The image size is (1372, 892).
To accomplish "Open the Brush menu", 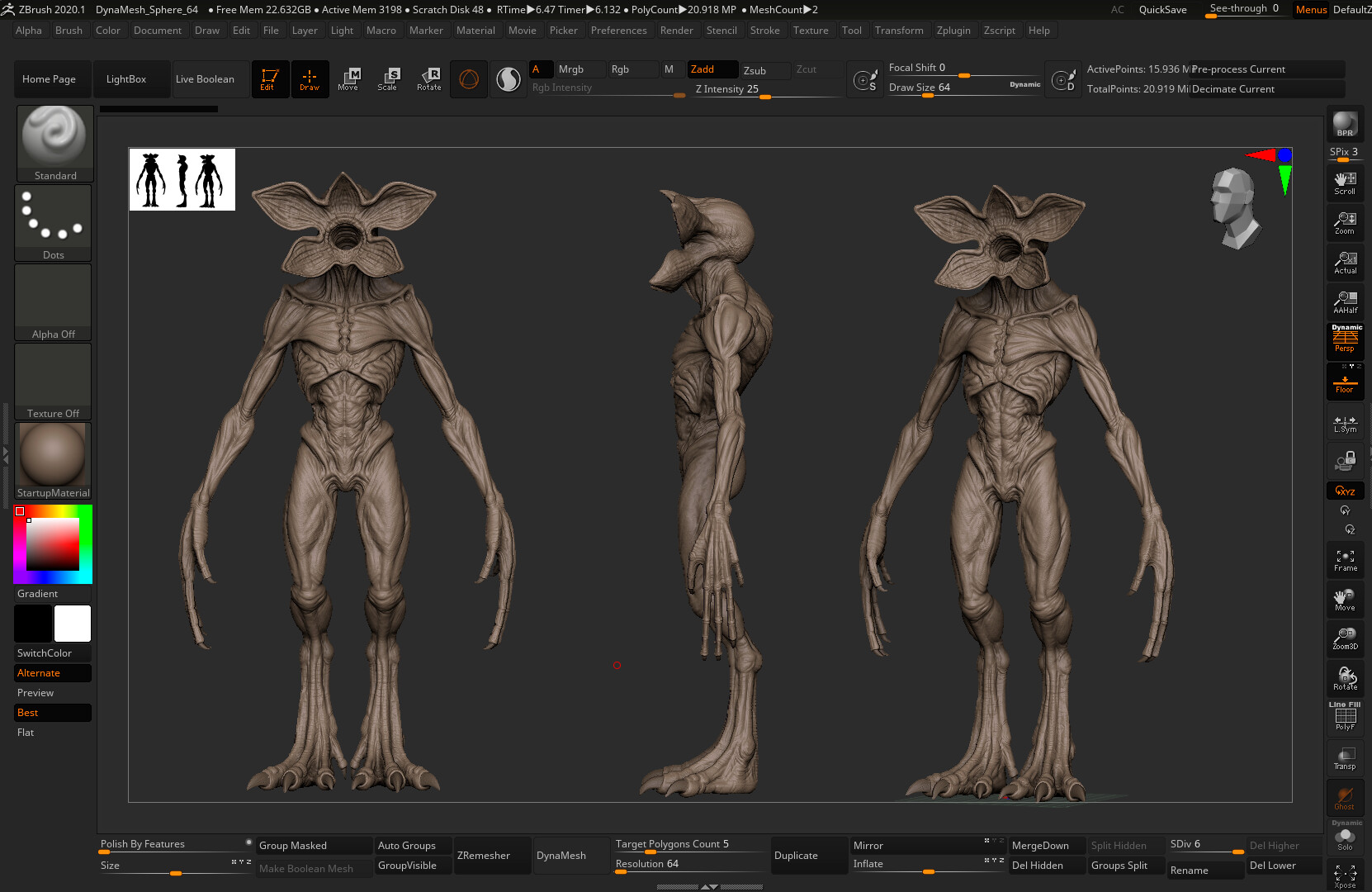I will 69,31.
